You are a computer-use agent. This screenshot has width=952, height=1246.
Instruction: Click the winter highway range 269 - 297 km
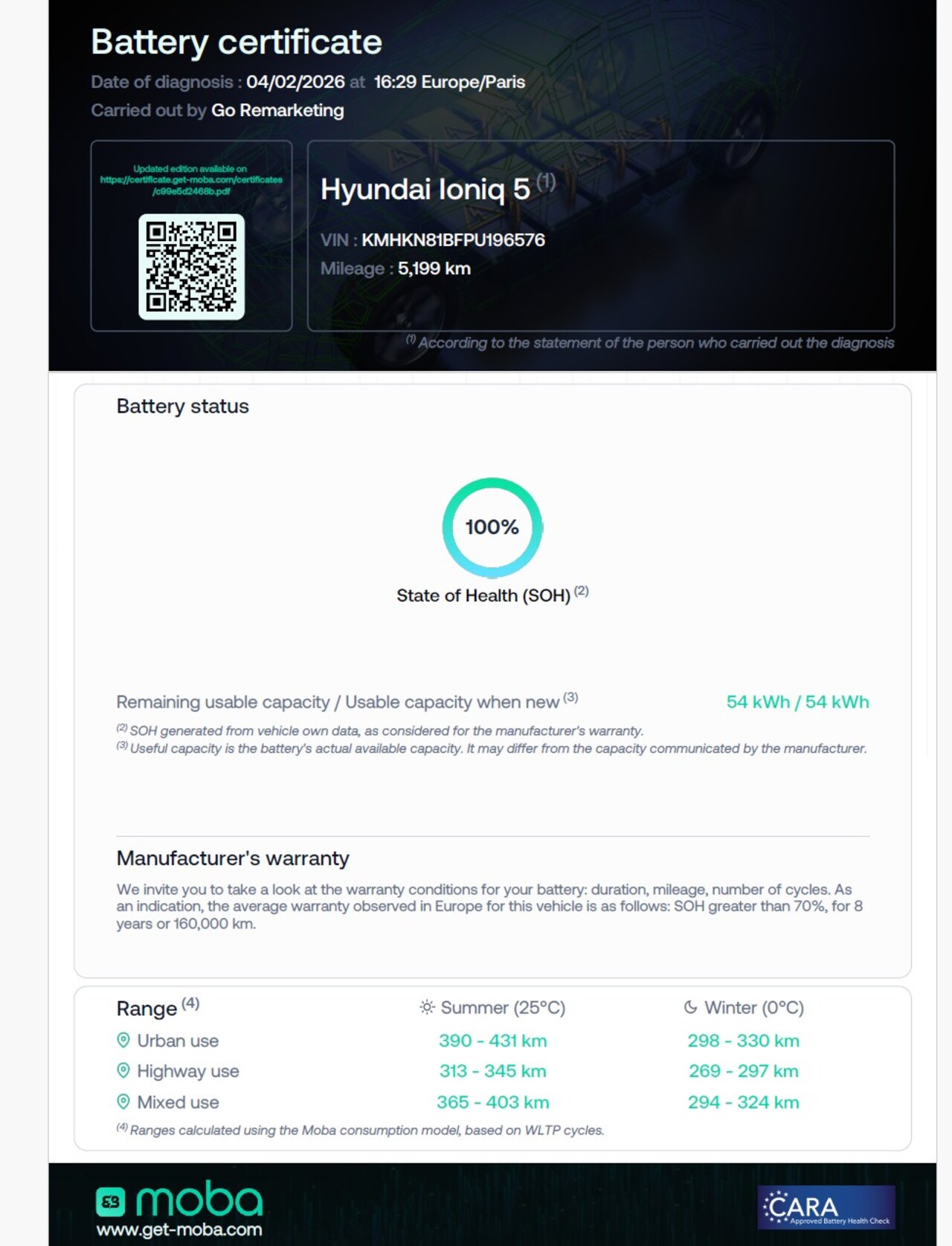pos(743,1070)
